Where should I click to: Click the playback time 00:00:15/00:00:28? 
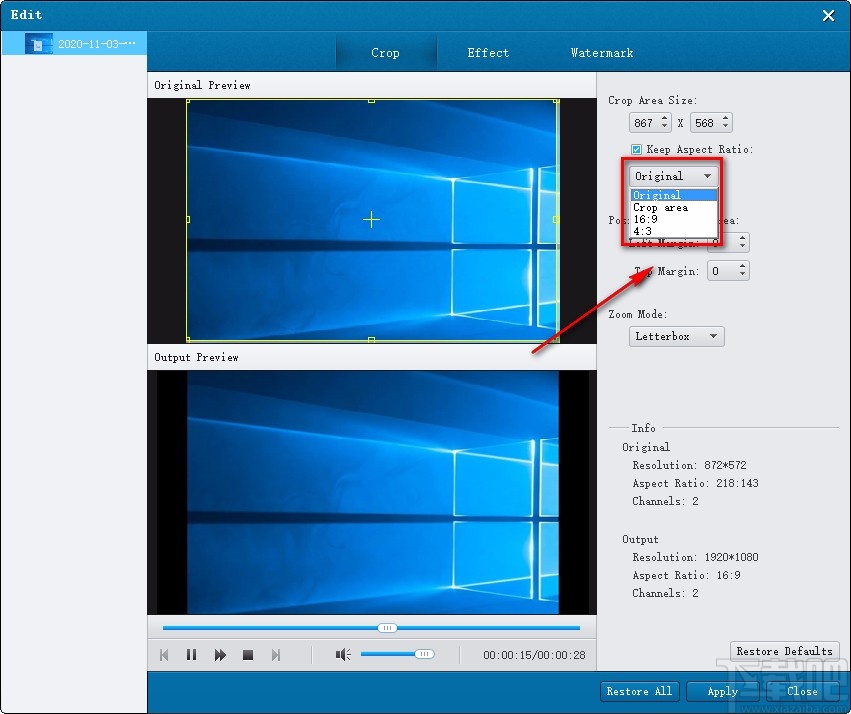coord(534,655)
